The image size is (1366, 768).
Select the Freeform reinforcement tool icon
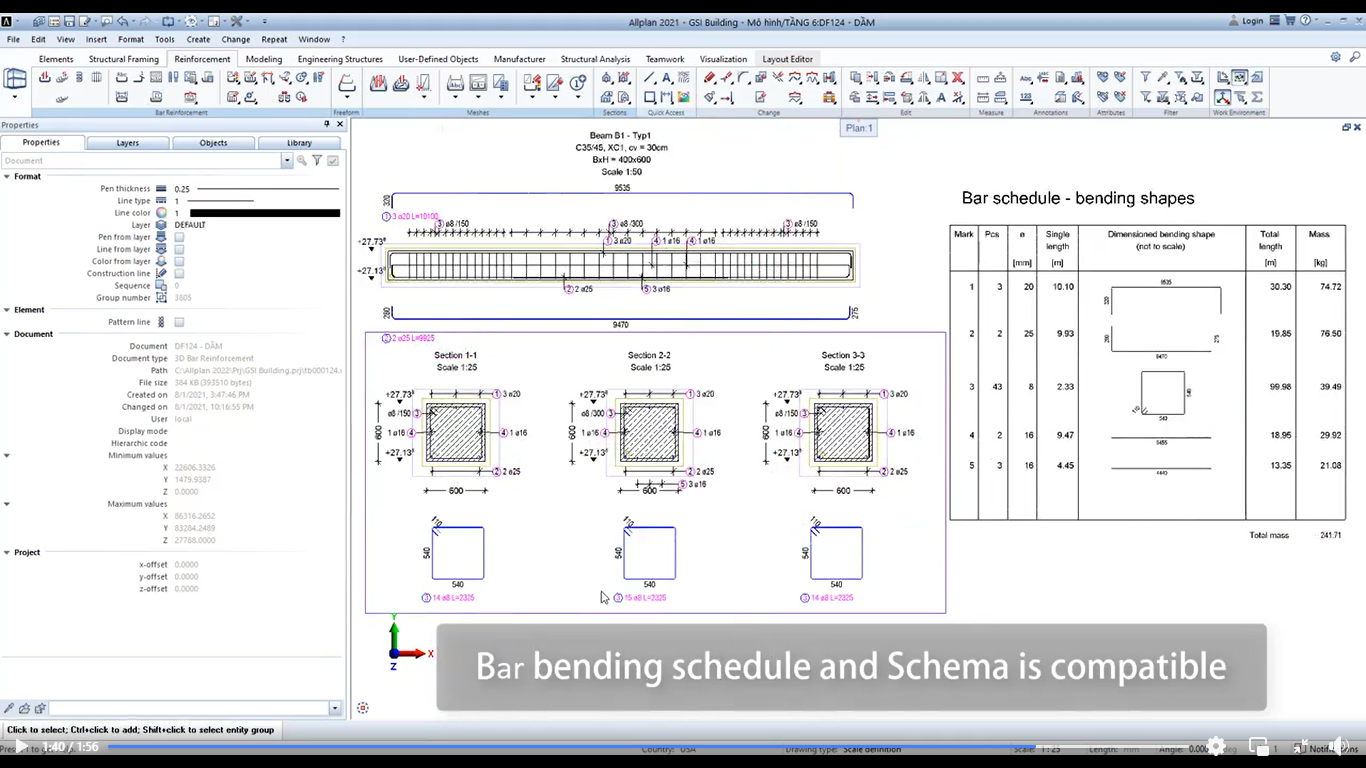[347, 84]
